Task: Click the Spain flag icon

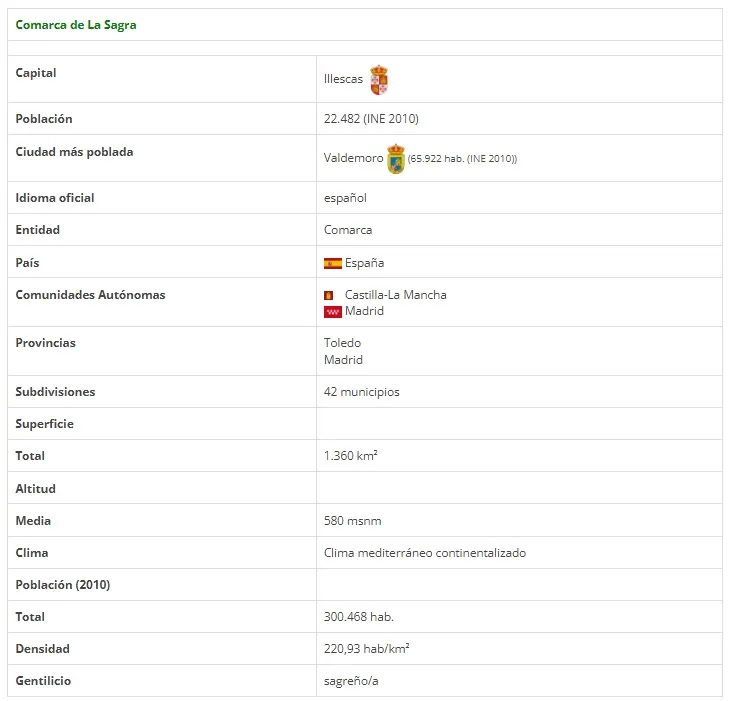Action: [333, 263]
